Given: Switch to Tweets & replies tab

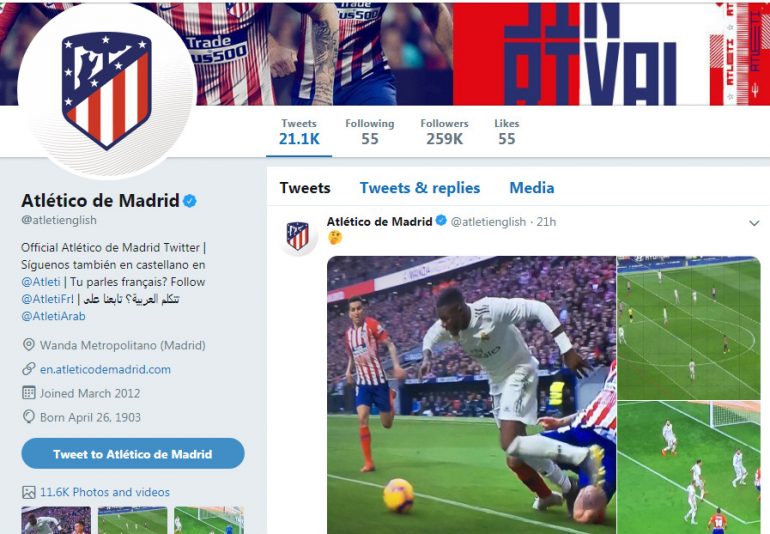Looking at the screenshot, I should (420, 188).
